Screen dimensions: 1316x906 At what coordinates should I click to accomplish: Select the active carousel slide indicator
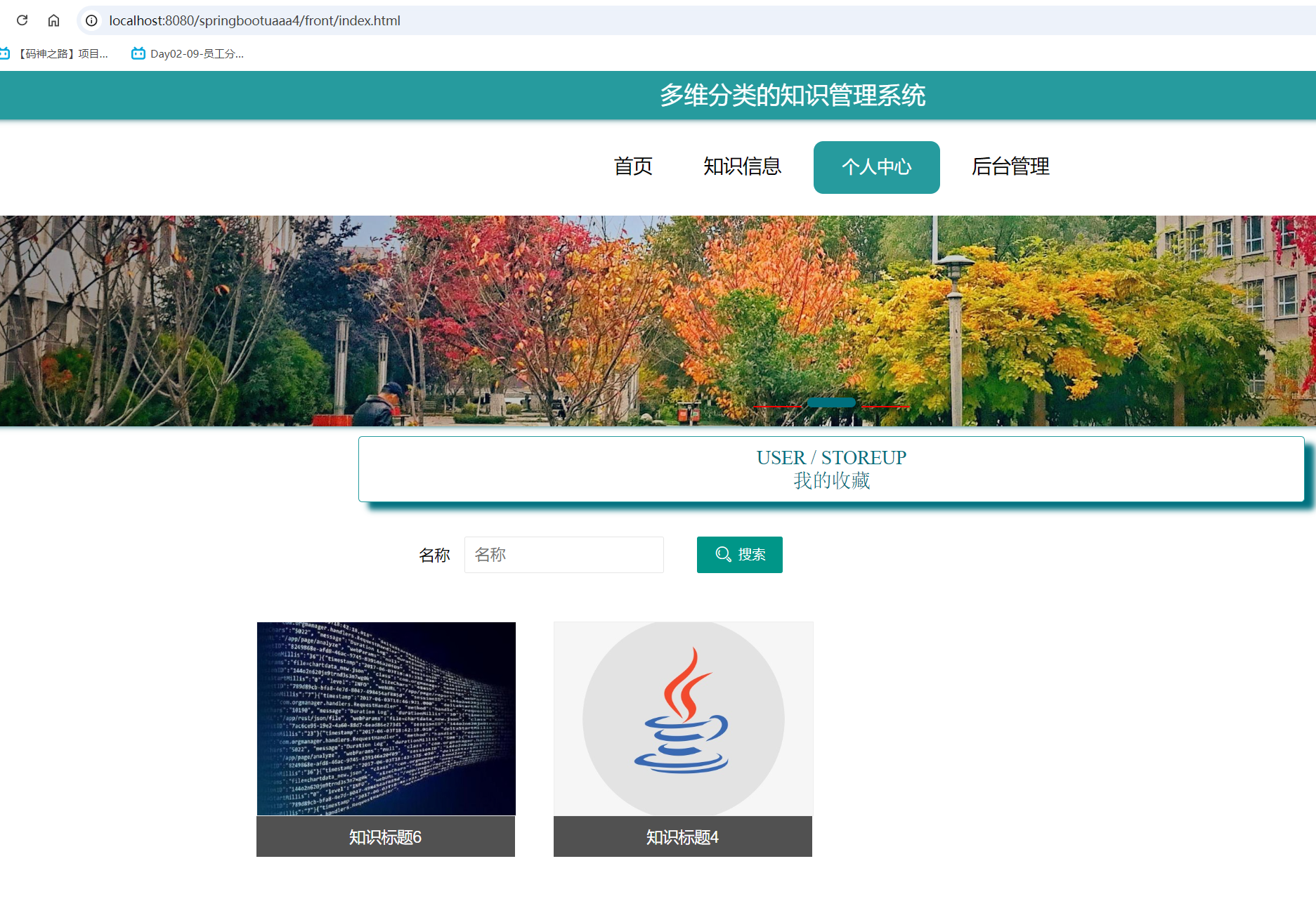pyautogui.click(x=832, y=402)
